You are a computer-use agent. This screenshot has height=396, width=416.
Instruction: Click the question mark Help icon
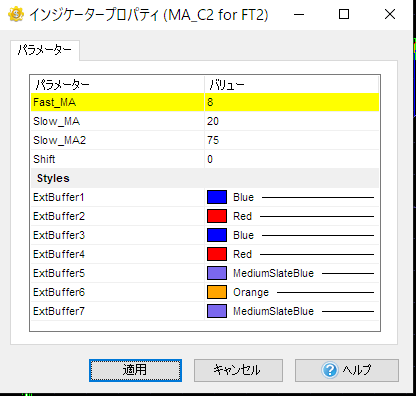pos(330,370)
